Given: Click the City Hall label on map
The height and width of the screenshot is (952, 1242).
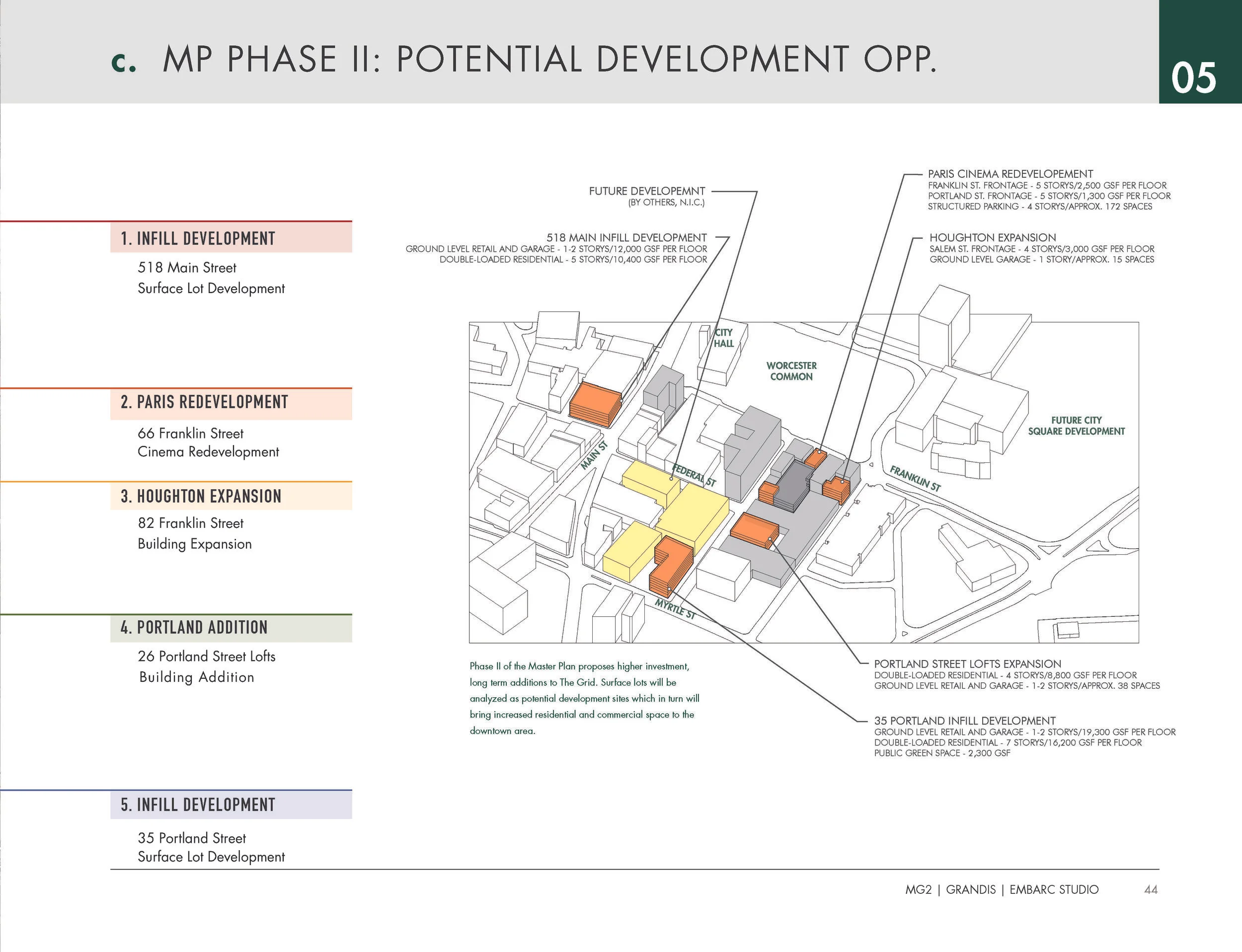Looking at the screenshot, I should (x=723, y=338).
